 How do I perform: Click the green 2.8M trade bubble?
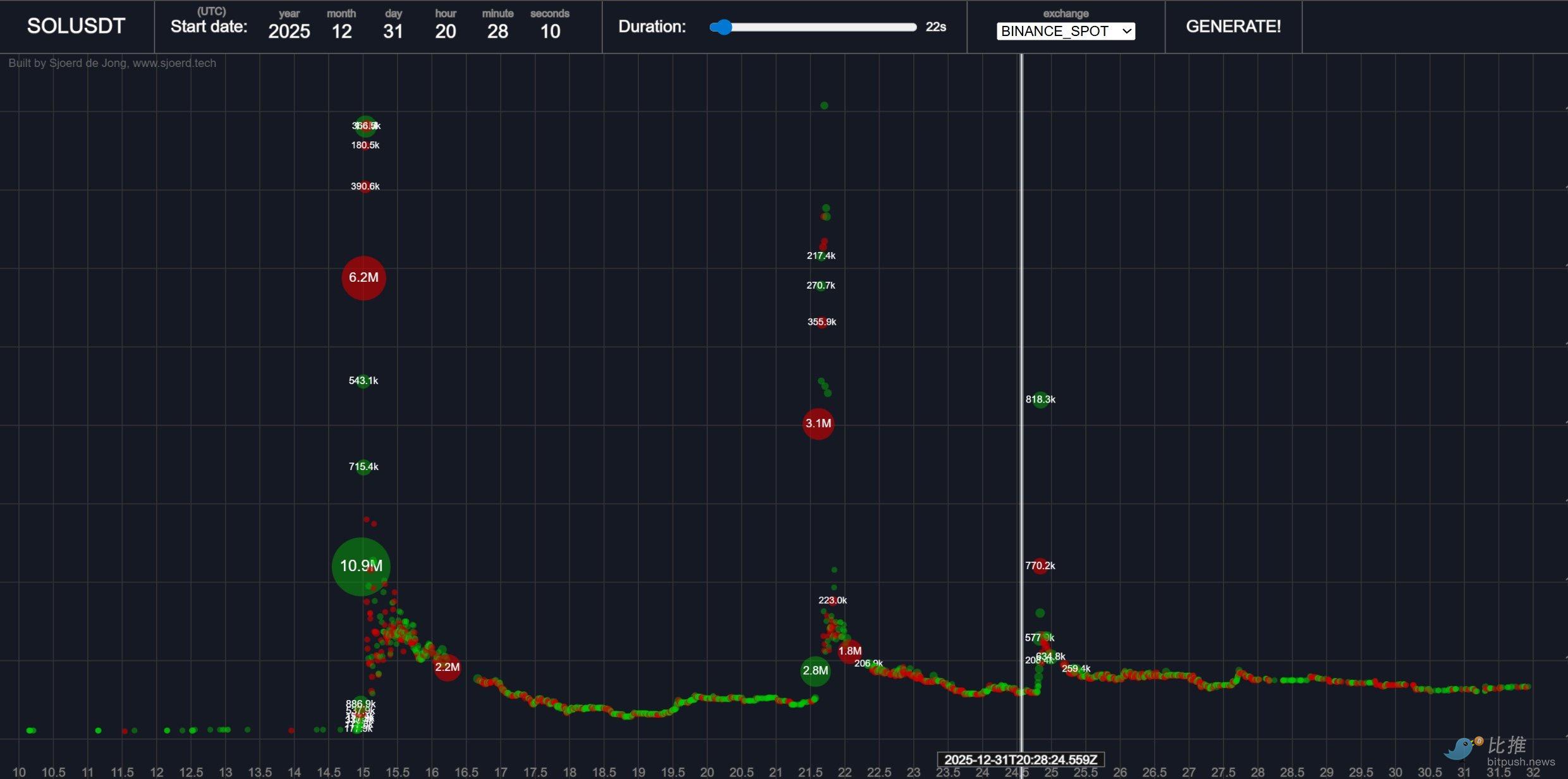point(815,671)
